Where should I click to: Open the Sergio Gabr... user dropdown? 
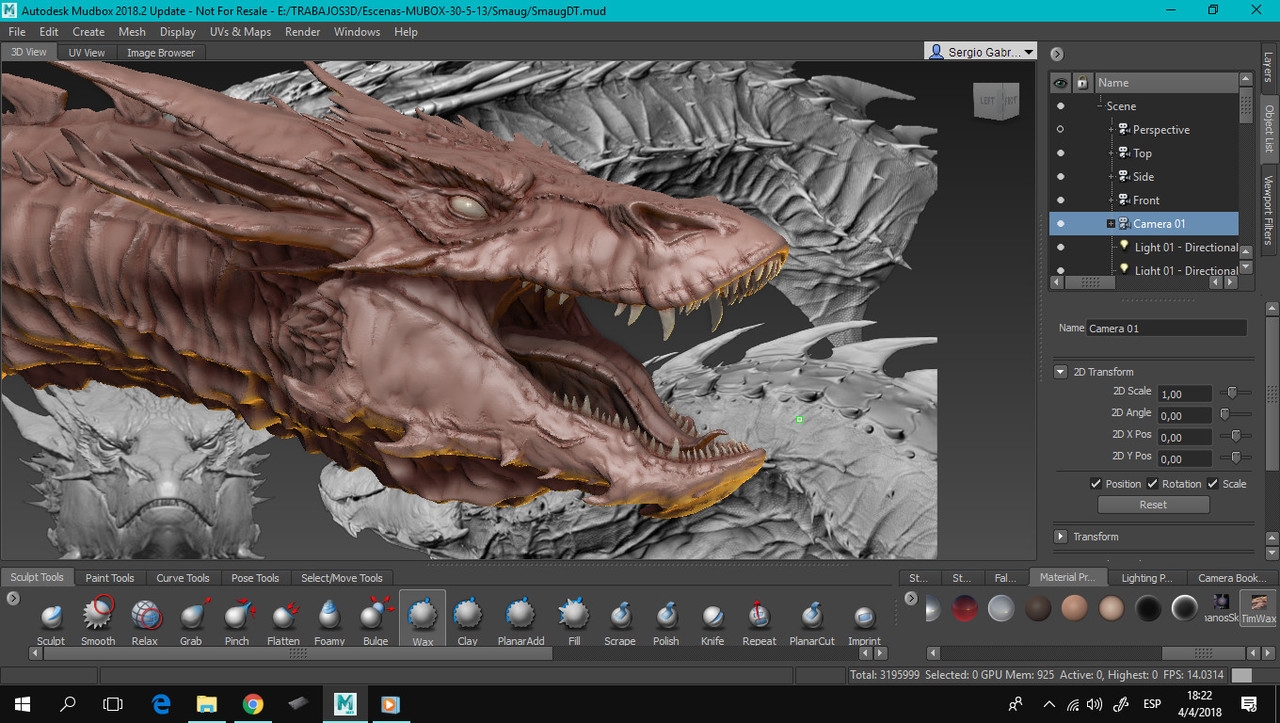click(981, 52)
